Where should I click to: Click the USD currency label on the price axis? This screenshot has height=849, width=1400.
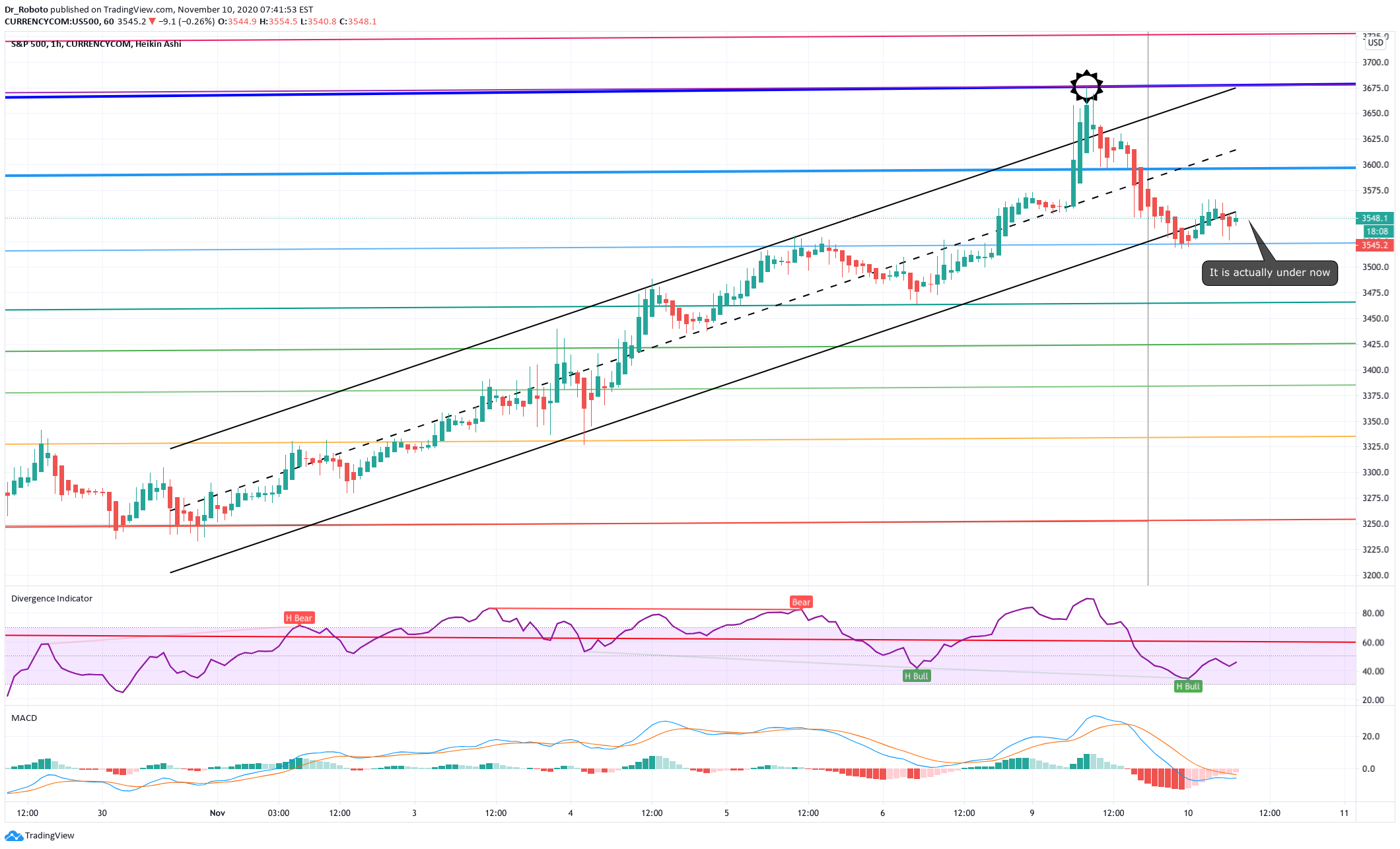coord(1376,43)
